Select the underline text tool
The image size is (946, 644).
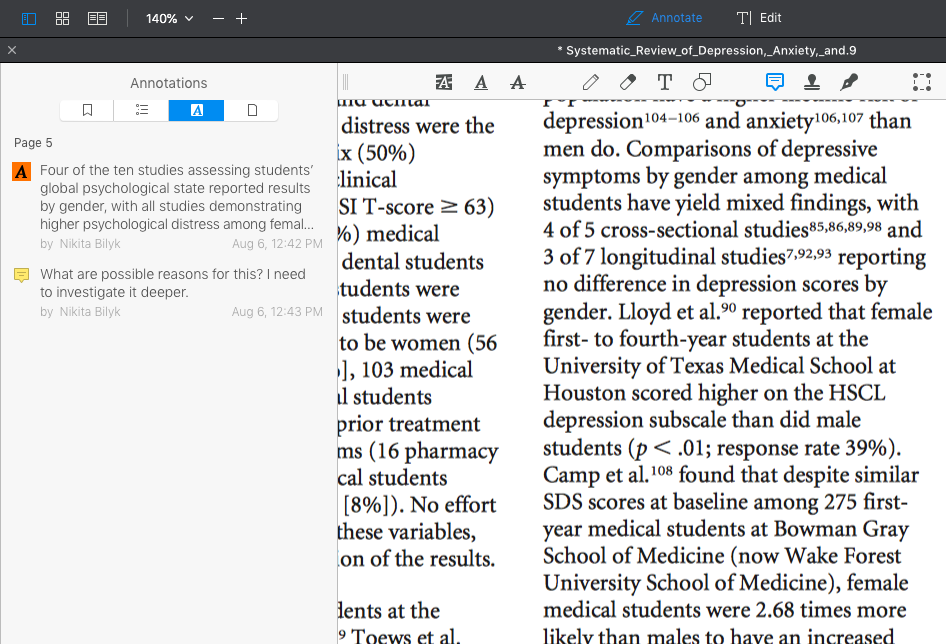pyautogui.click(x=481, y=82)
